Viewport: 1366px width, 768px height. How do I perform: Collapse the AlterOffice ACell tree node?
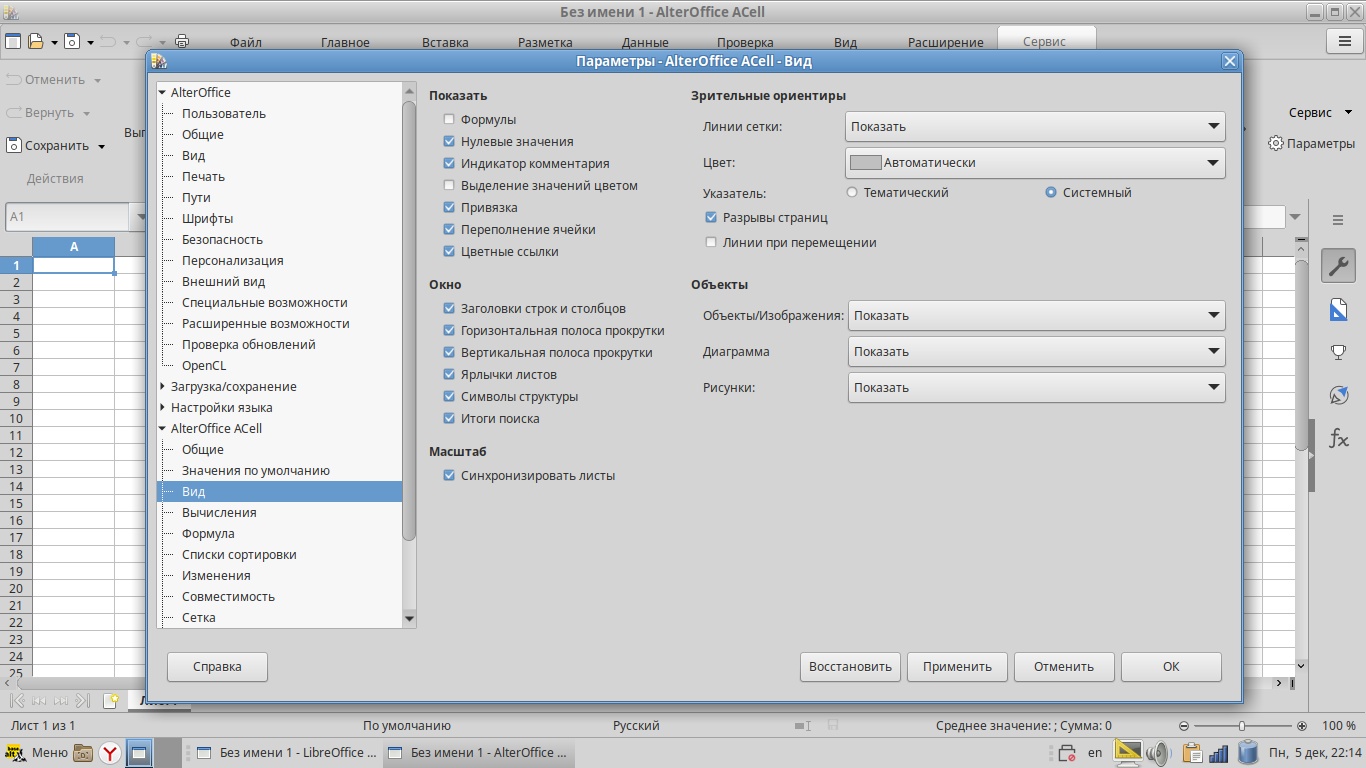(x=162, y=428)
